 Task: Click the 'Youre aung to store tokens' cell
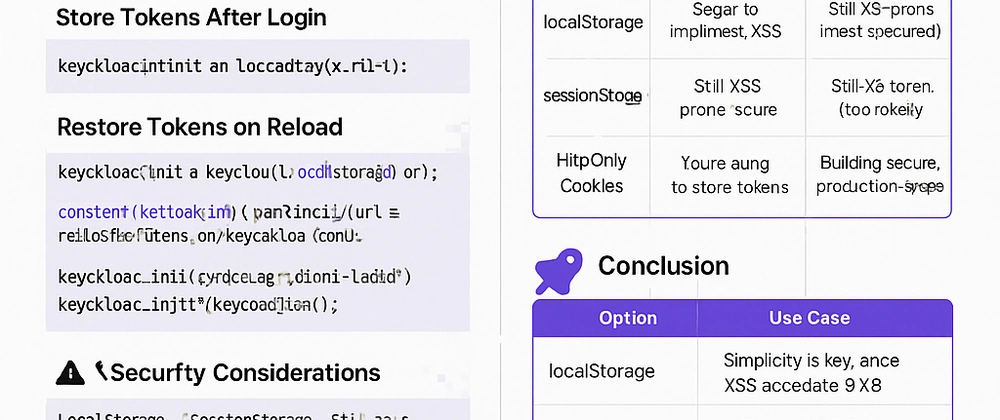[x=730, y=175]
